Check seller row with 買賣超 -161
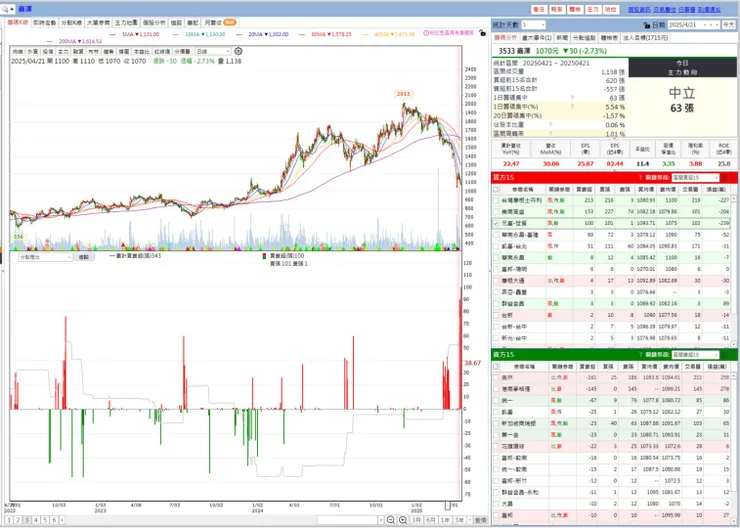This screenshot has width=740, height=528. [x=496, y=377]
